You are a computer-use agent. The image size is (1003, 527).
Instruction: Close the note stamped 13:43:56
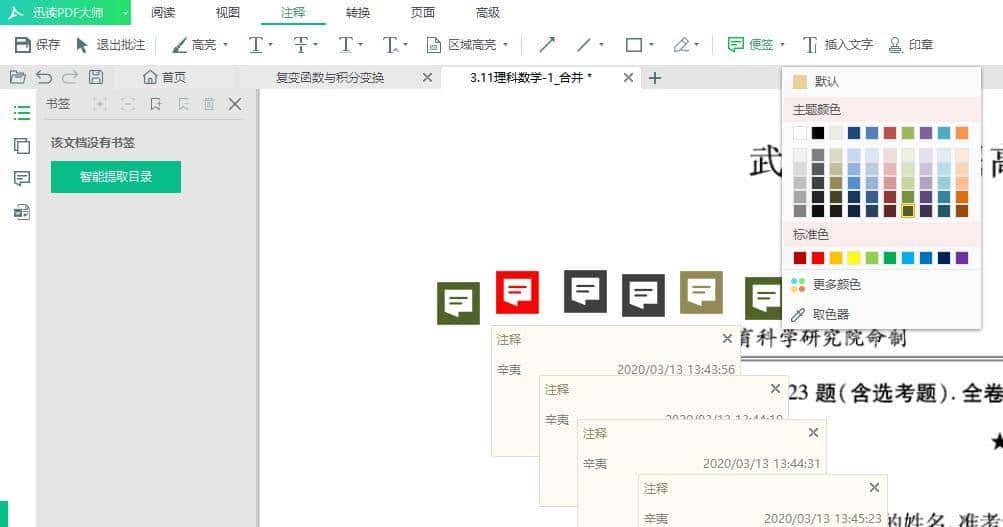tap(727, 339)
